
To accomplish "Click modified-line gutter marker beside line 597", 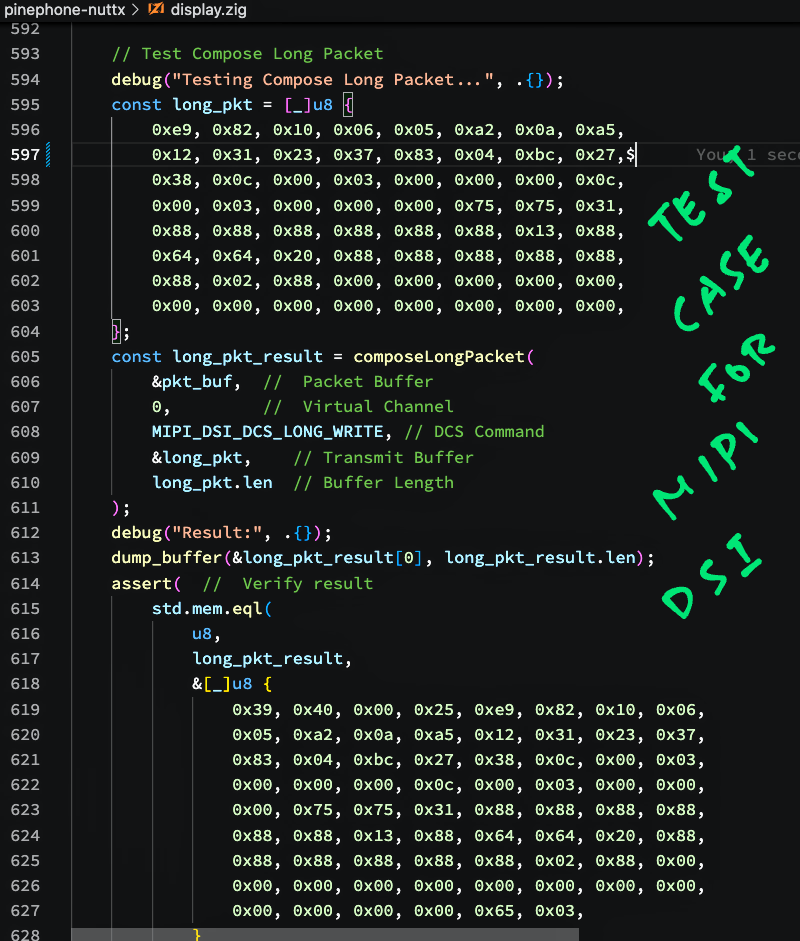I will 48,155.
